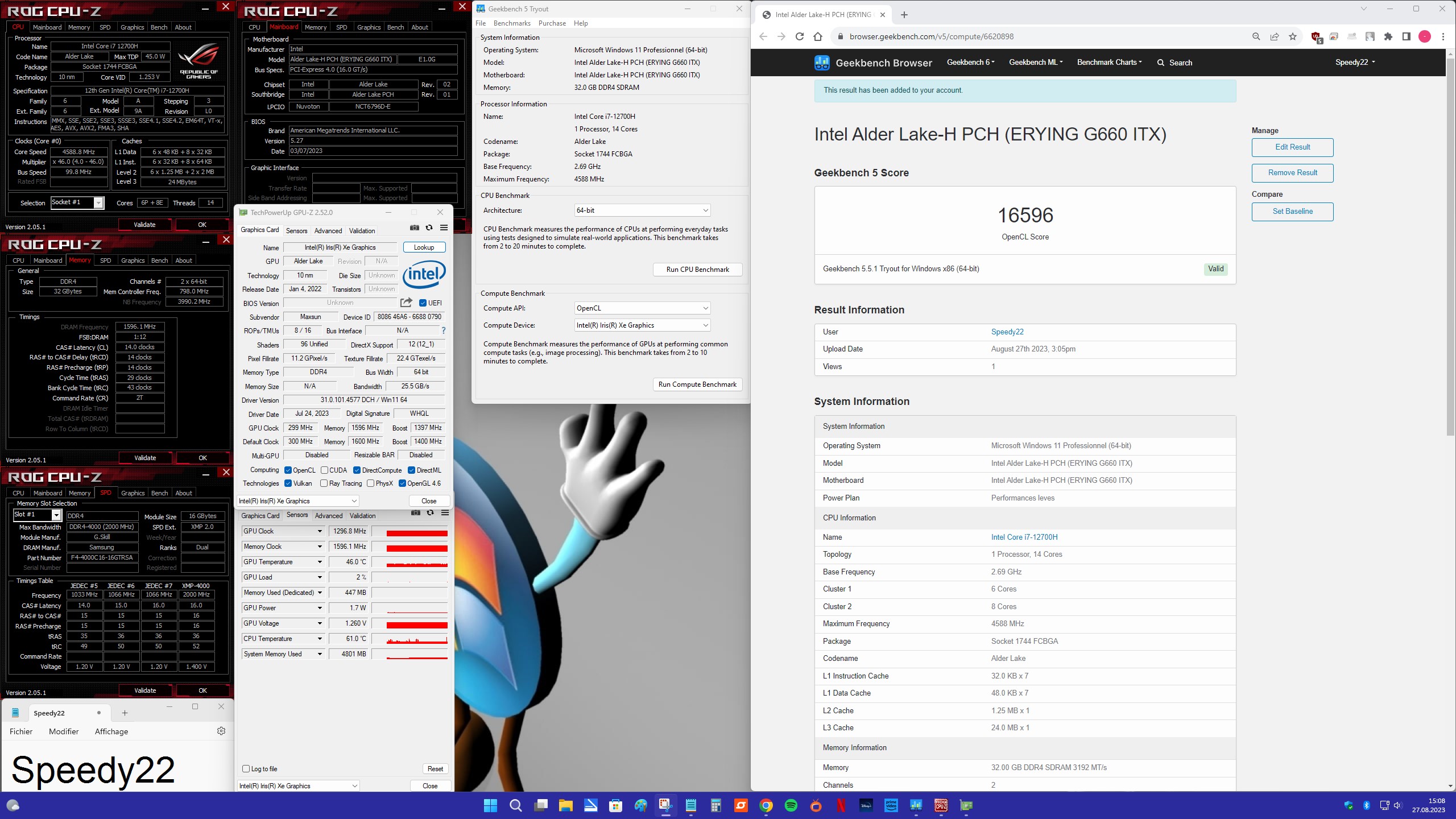The width and height of the screenshot is (1456, 819).
Task: Click the Bus Interface question mark icon
Action: tap(444, 330)
